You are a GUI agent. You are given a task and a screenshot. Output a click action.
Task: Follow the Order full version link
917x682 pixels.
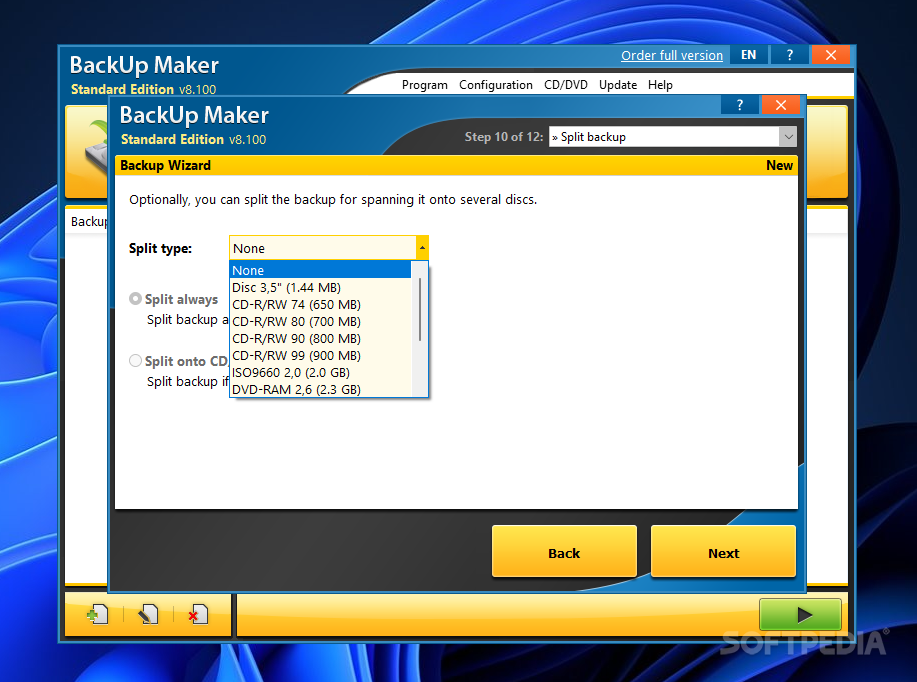click(671, 56)
